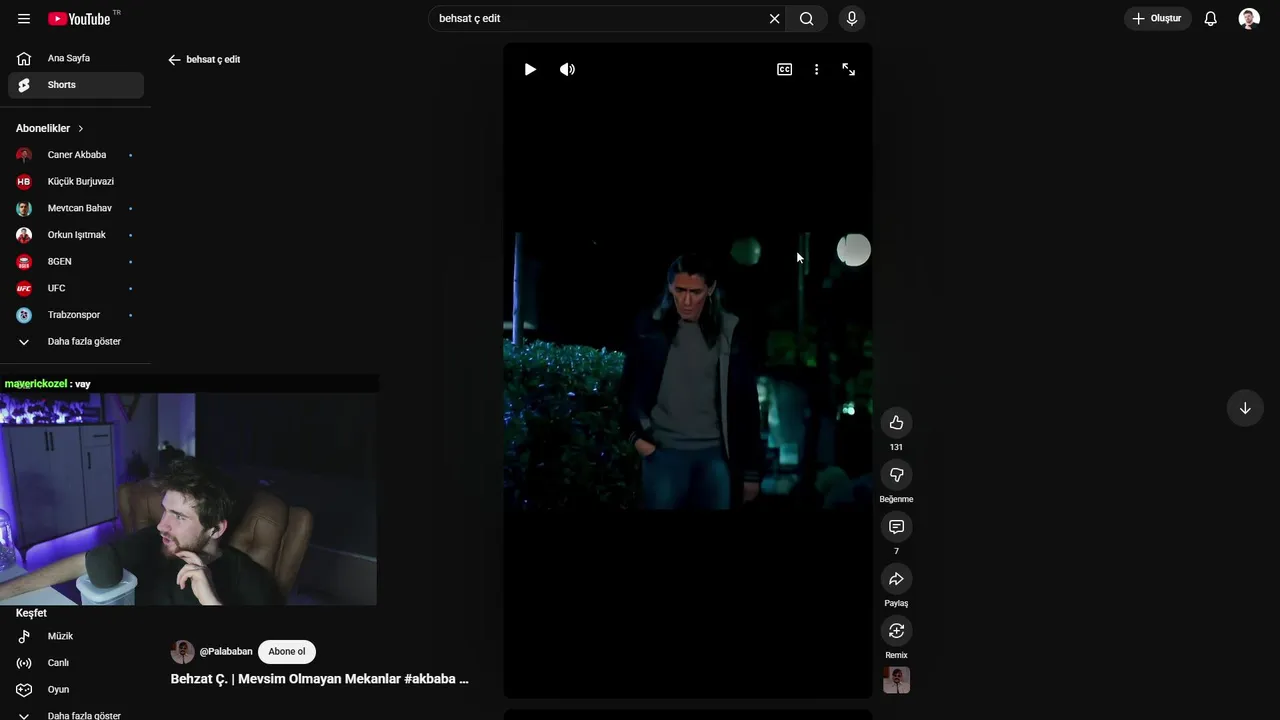Open @Palababan channel avatar
Viewport: 1280px width, 720px height.
pyautogui.click(x=183, y=652)
